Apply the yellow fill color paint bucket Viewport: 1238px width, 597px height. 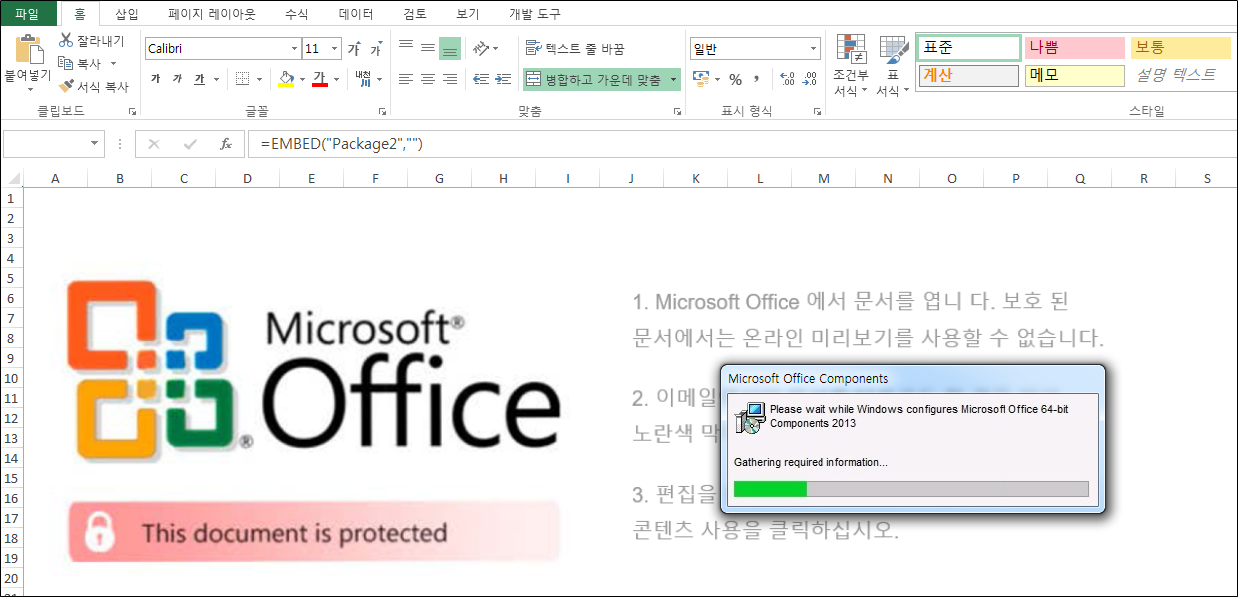(287, 78)
